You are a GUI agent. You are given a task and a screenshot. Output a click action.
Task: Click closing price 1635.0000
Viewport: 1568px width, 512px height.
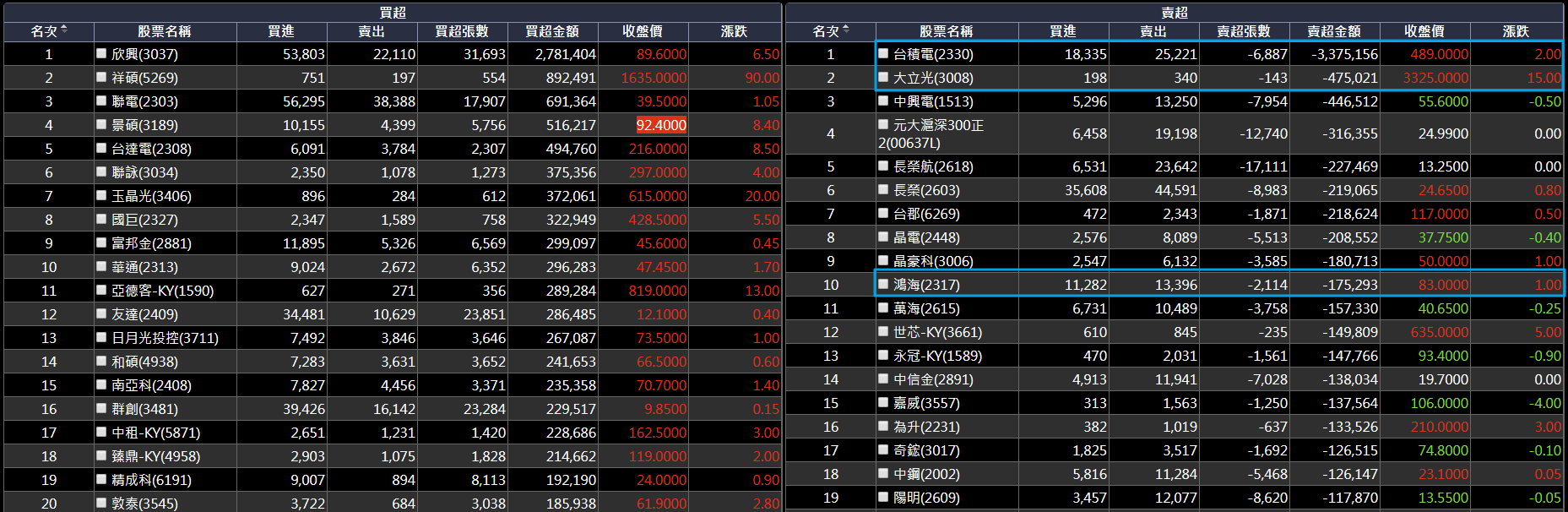(x=654, y=78)
